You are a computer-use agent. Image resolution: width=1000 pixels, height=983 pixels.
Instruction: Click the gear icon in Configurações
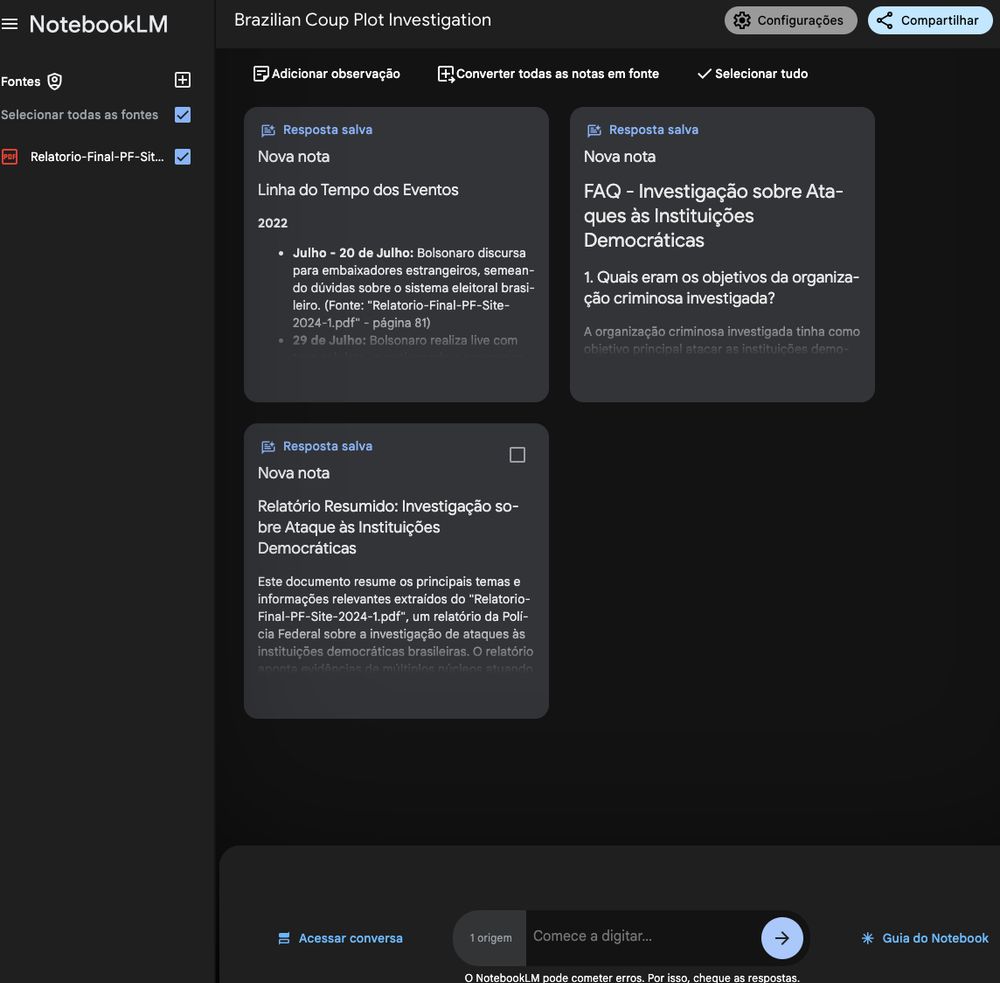tap(742, 20)
